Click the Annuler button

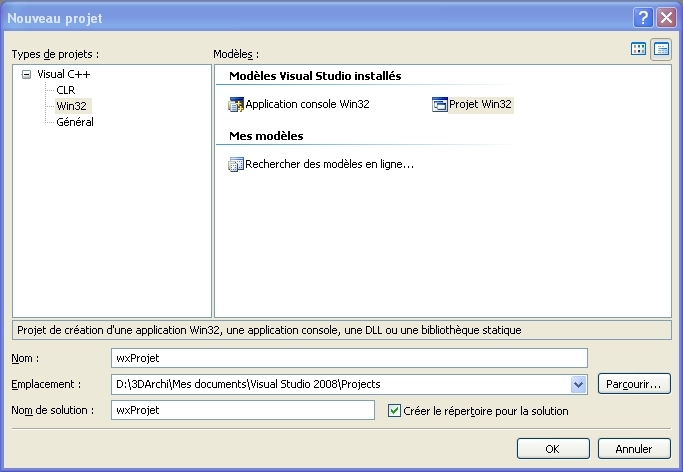click(x=634, y=448)
